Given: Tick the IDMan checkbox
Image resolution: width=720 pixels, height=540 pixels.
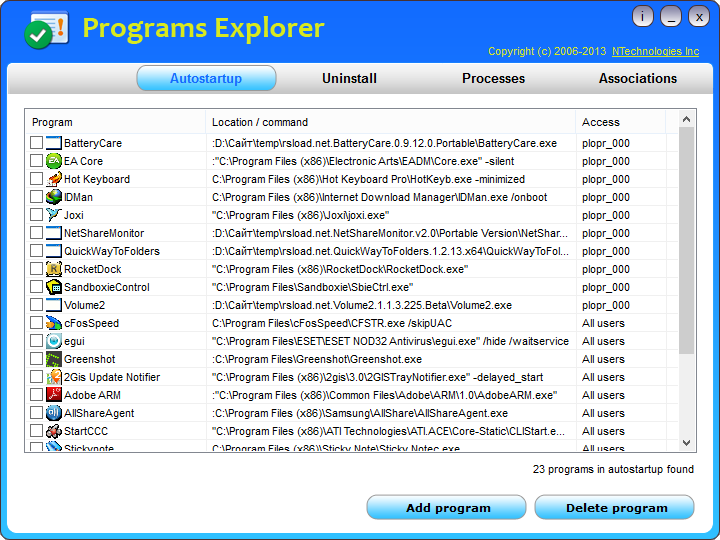Looking at the screenshot, I should [36, 197].
